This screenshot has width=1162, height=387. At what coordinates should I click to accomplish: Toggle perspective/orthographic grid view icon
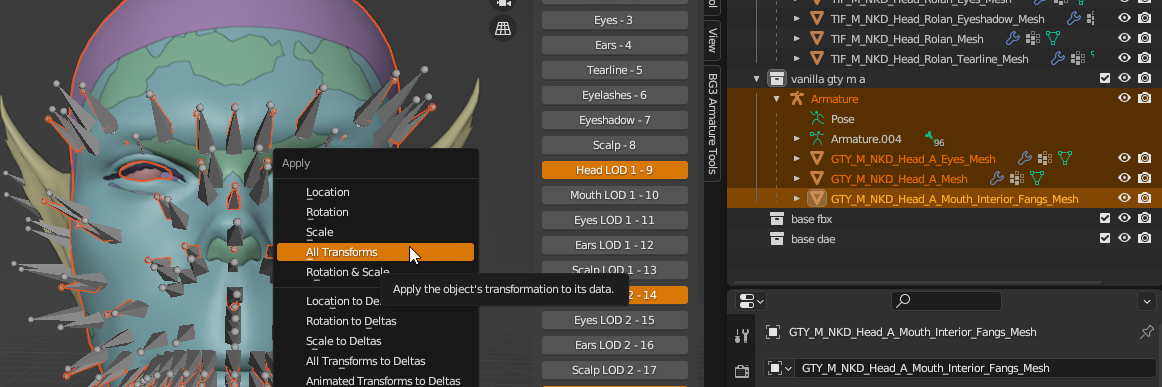[x=502, y=29]
